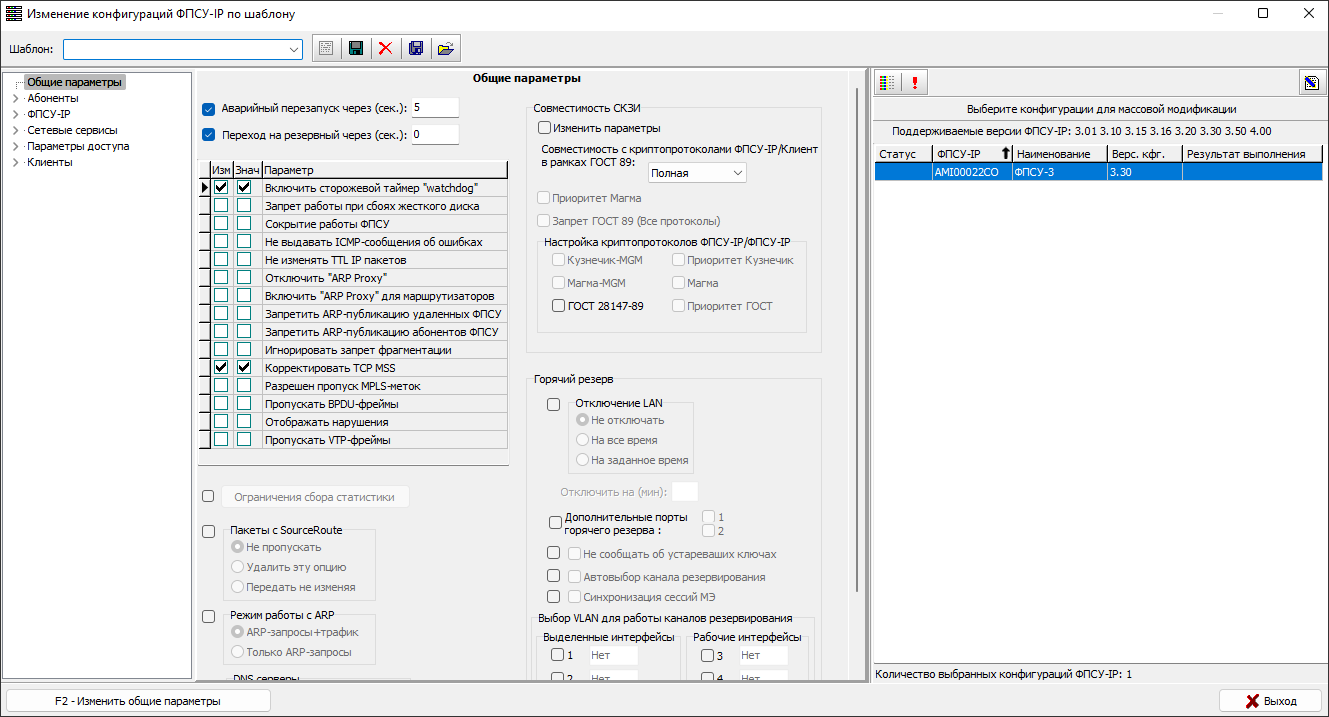The width and height of the screenshot is (1329, 717).
Task: Click the edit document icon at far right
Action: pyautogui.click(x=1310, y=83)
